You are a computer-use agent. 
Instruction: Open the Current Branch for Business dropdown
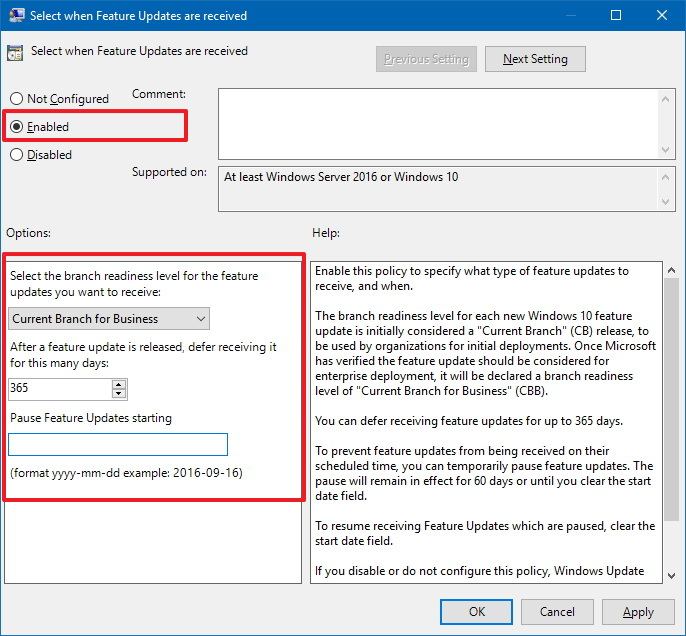(109, 319)
